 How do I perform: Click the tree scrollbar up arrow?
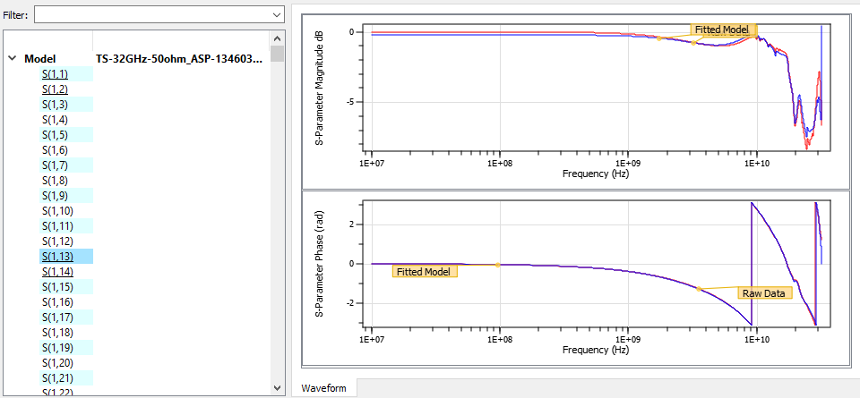pyautogui.click(x=278, y=38)
